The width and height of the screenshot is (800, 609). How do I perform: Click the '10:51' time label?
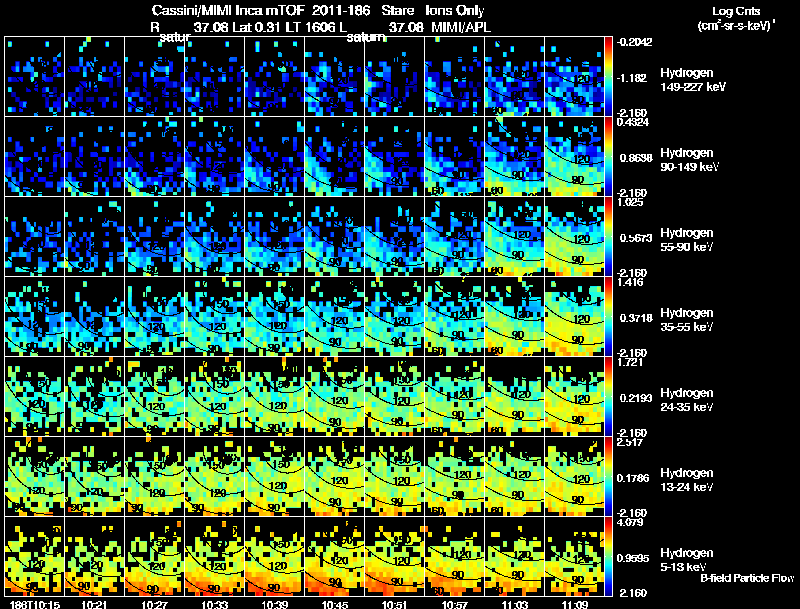(395, 604)
